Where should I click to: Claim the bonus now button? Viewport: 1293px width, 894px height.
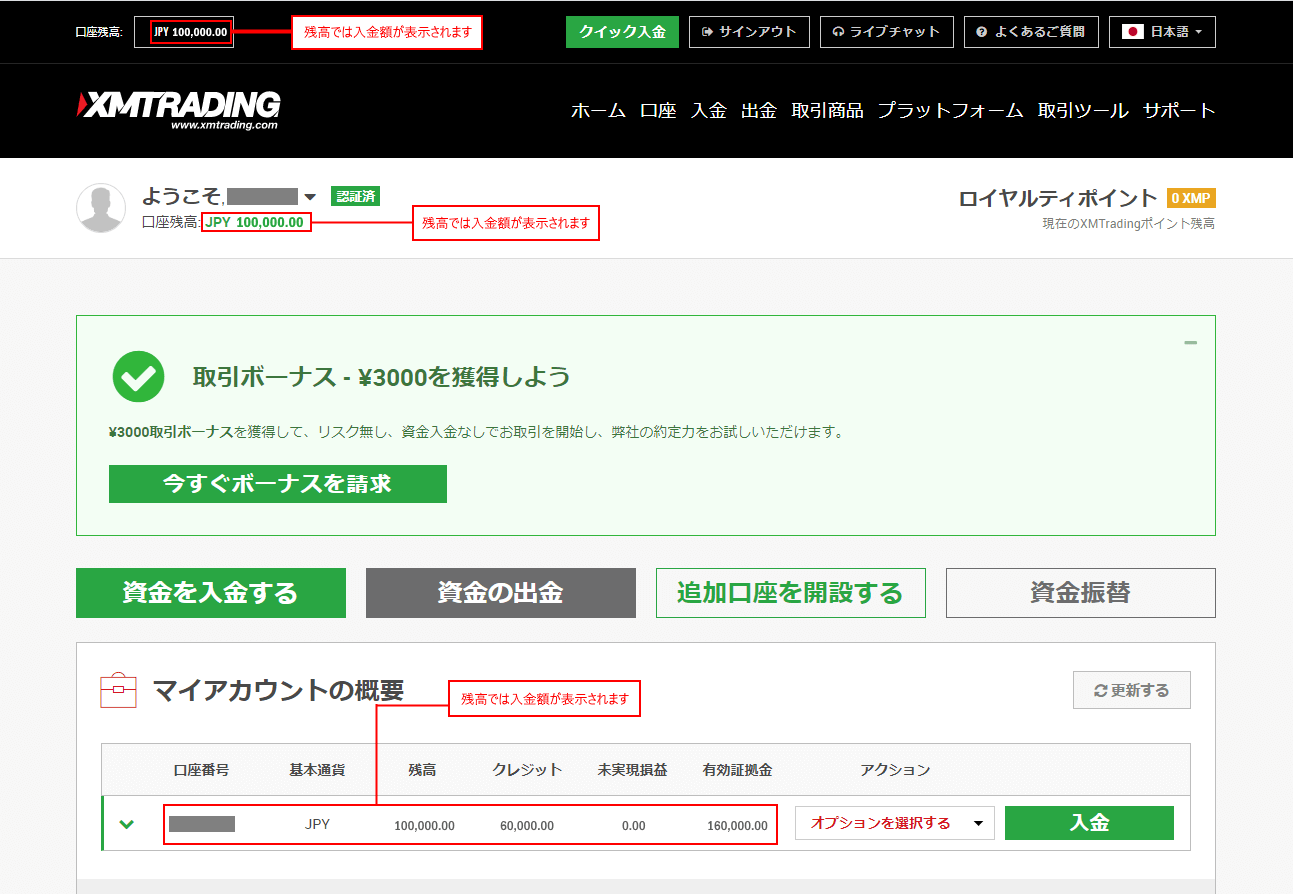tap(277, 484)
